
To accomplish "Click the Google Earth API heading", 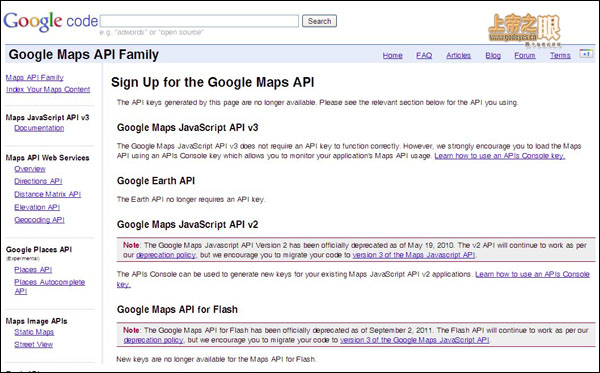I will tap(156, 181).
